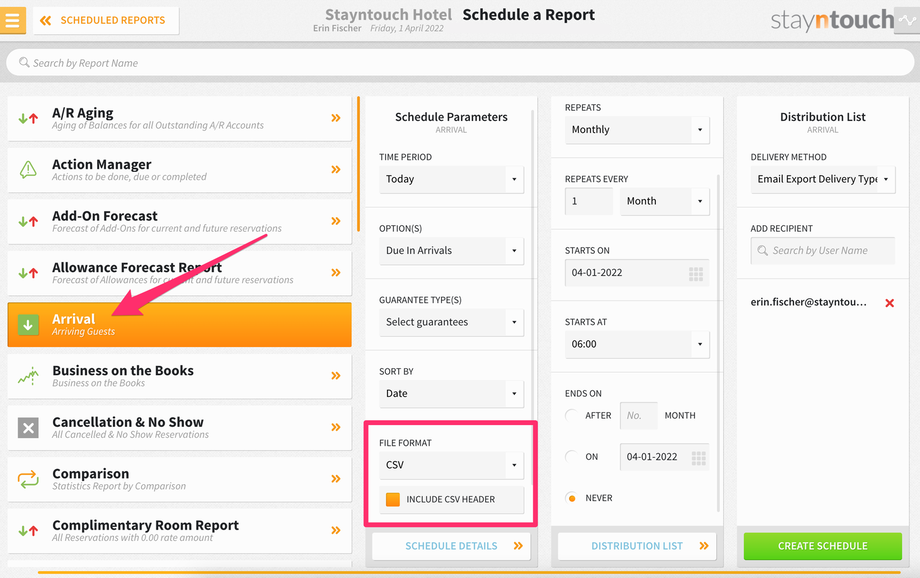Select the Ends On After radio button

pos(571,415)
